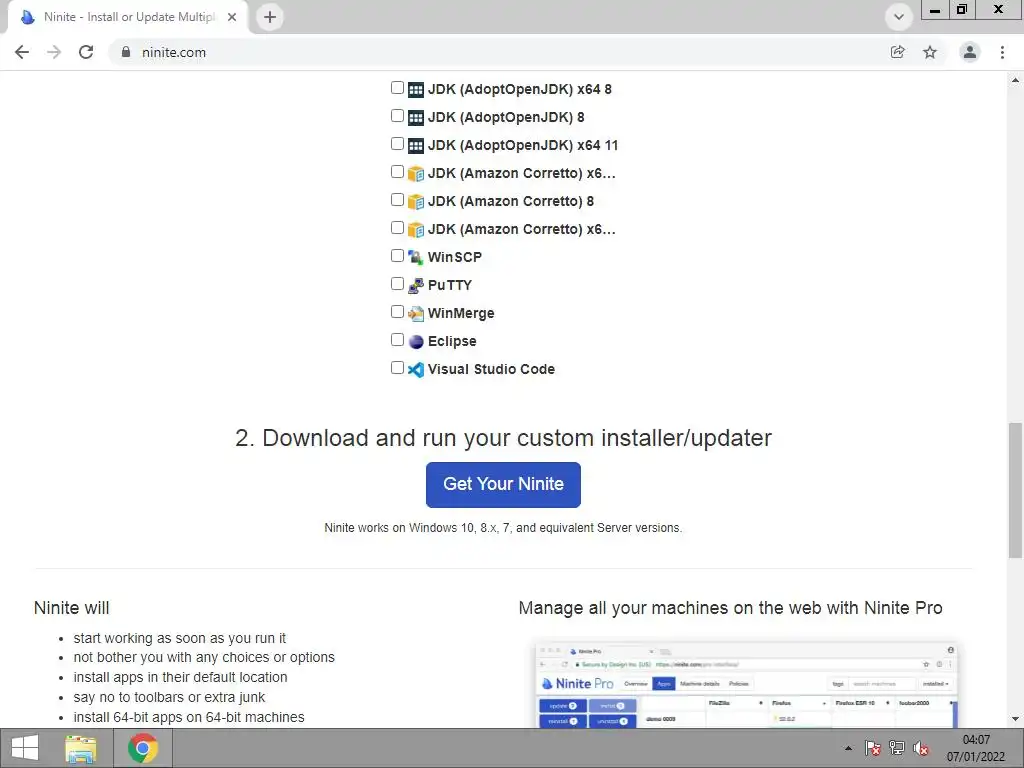The image size is (1024, 768).
Task: Open Chrome profile avatar menu
Action: click(x=970, y=52)
